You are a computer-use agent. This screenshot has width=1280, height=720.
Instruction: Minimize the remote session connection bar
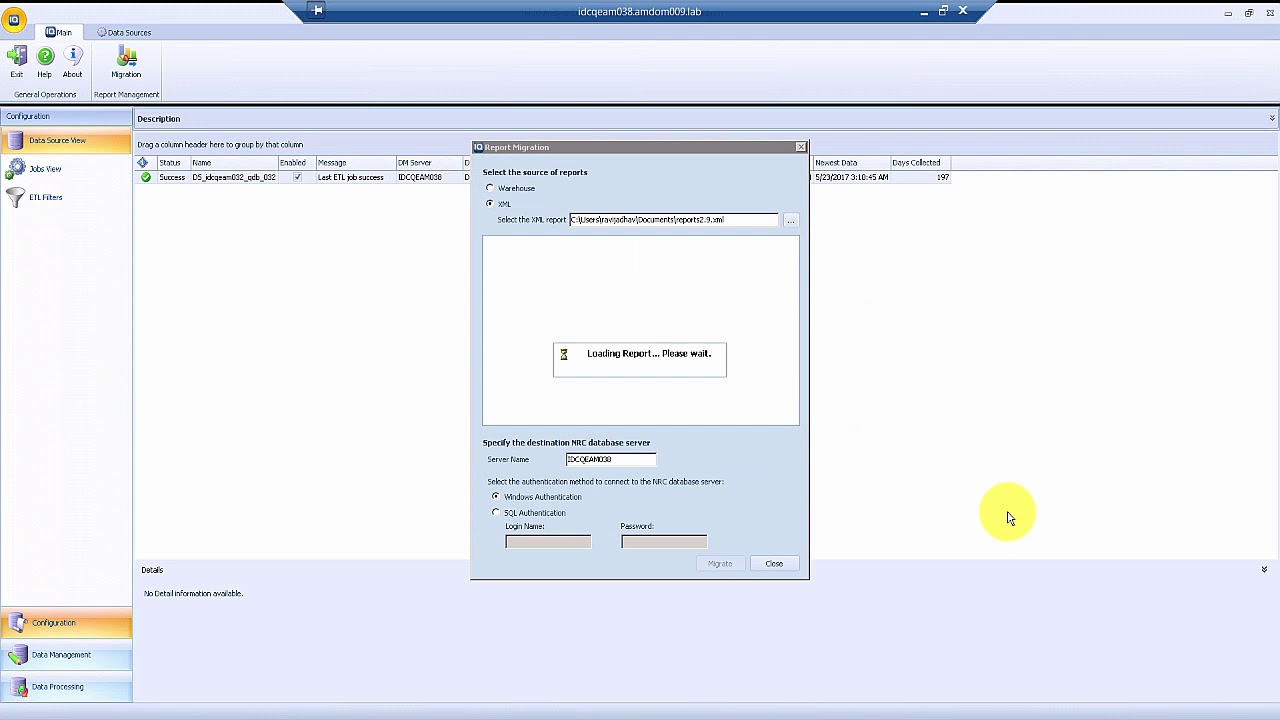tap(924, 11)
